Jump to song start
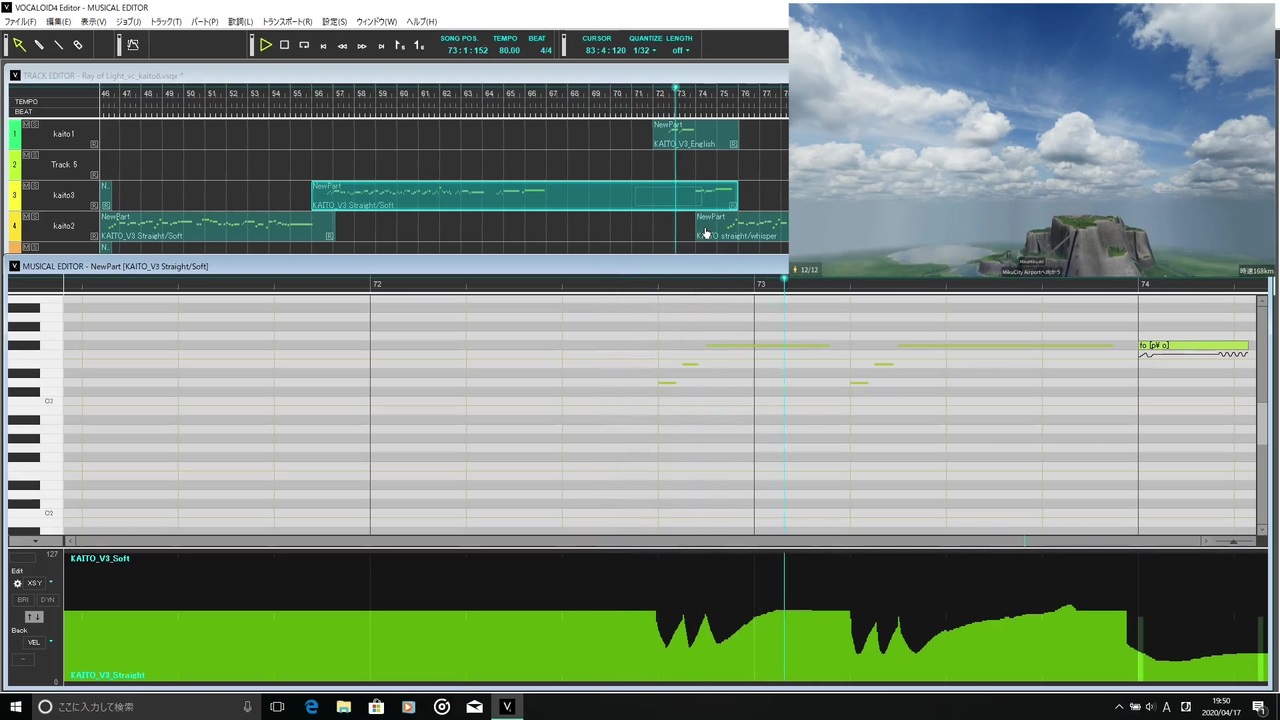This screenshot has height=720, width=1280. click(x=323, y=46)
